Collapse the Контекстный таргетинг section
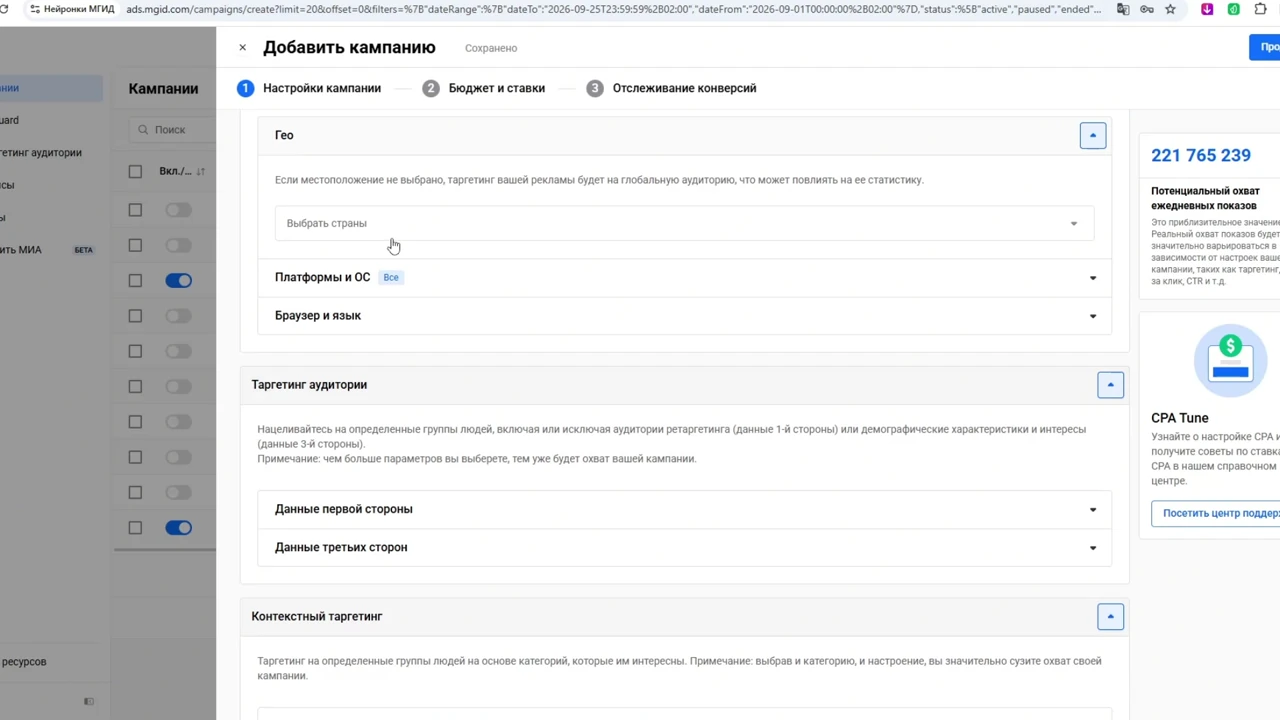 click(1110, 617)
